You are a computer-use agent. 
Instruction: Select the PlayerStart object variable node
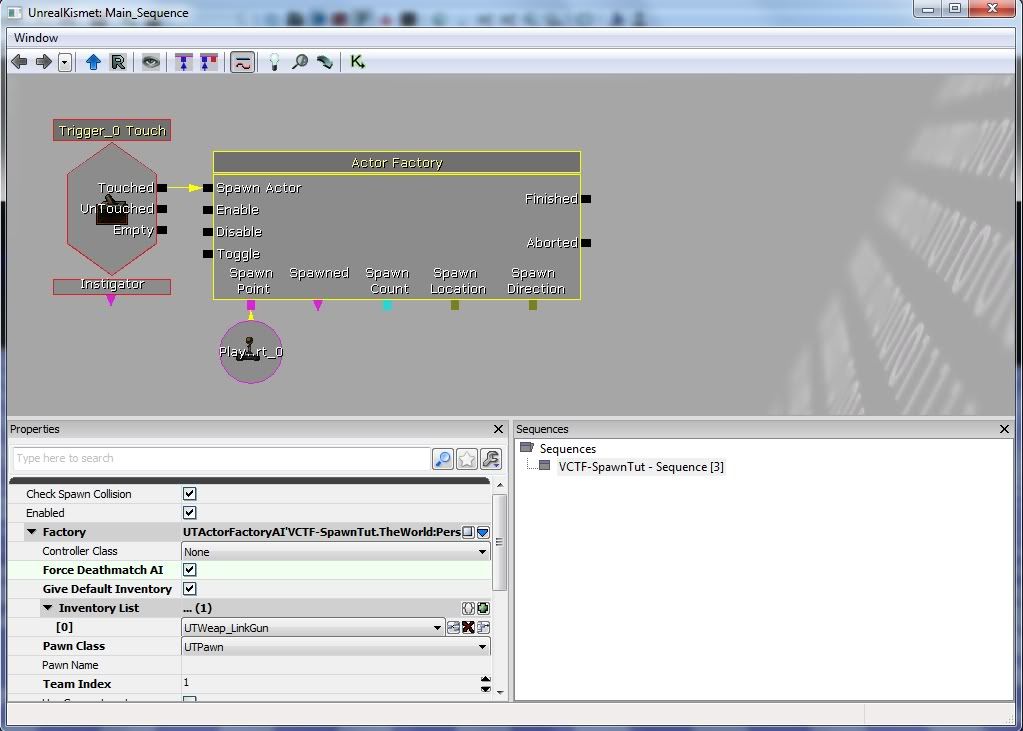coord(251,352)
